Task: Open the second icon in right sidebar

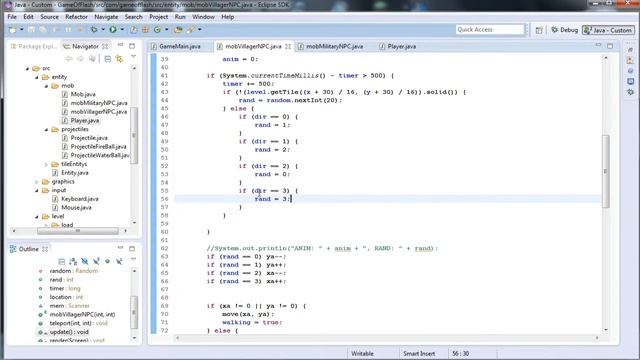Action: click(x=631, y=60)
